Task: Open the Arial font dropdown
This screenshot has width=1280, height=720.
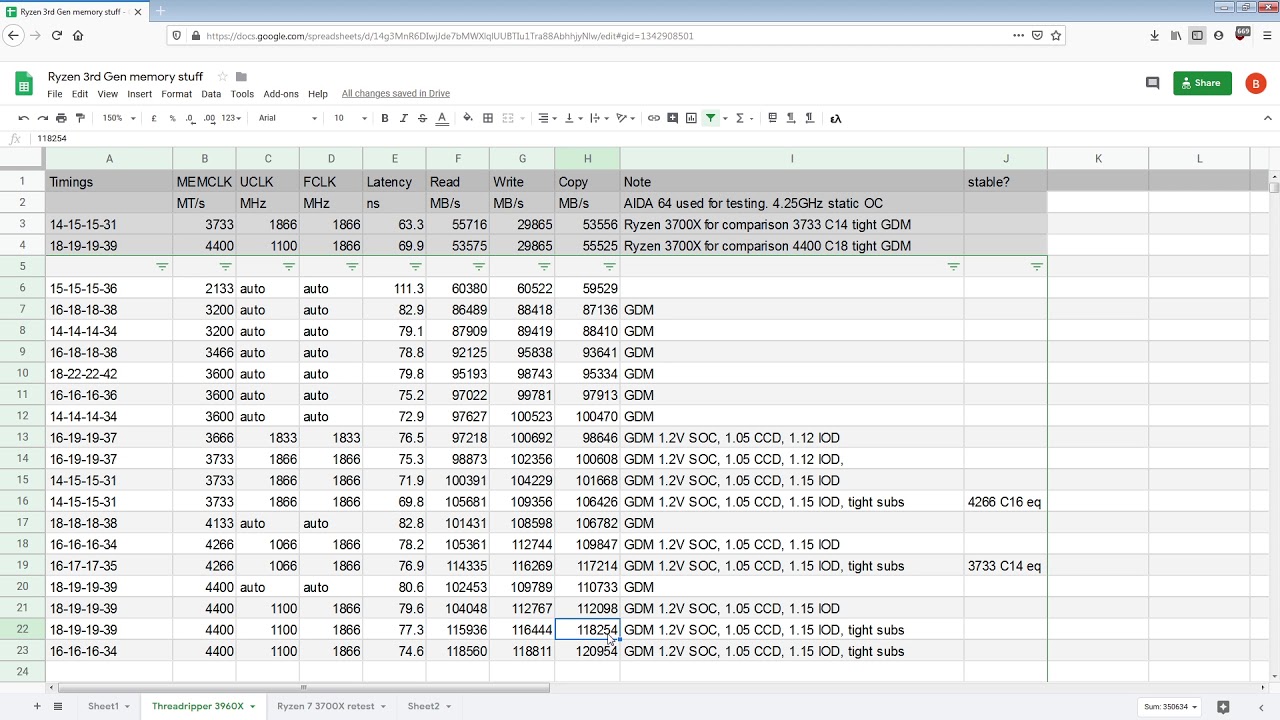Action: [287, 118]
